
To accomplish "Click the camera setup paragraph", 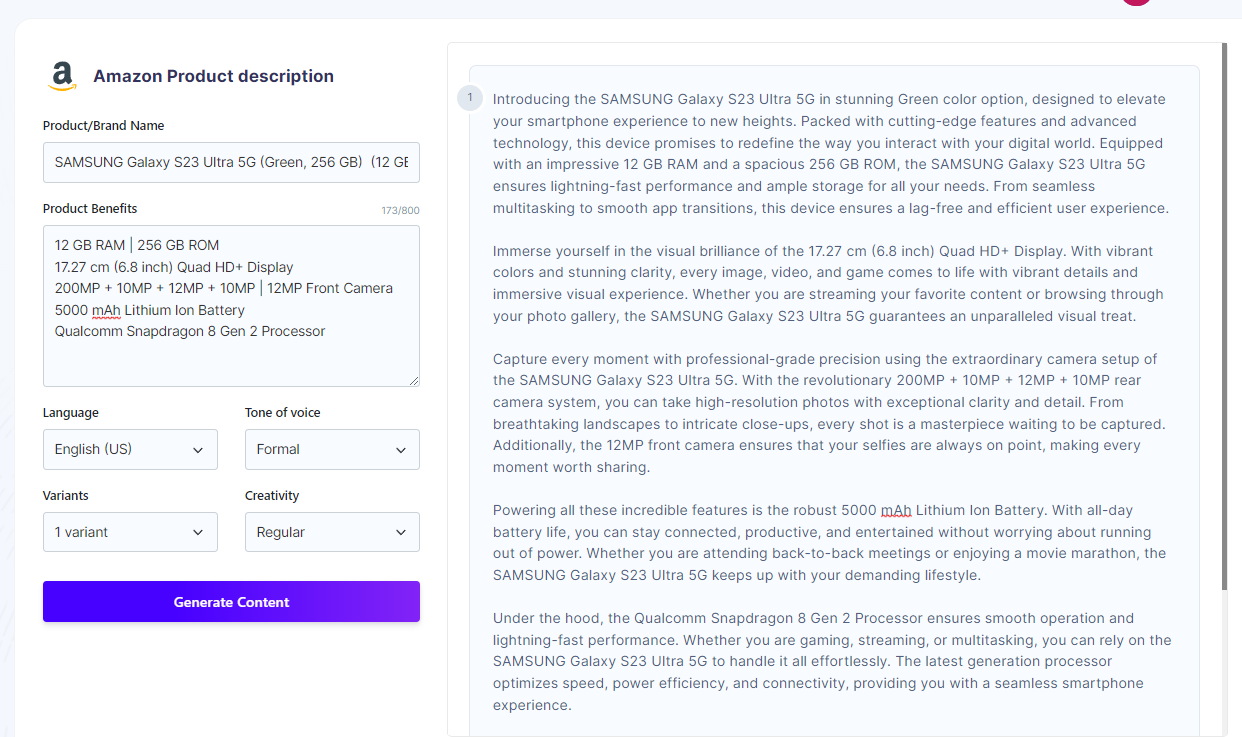I will point(830,413).
